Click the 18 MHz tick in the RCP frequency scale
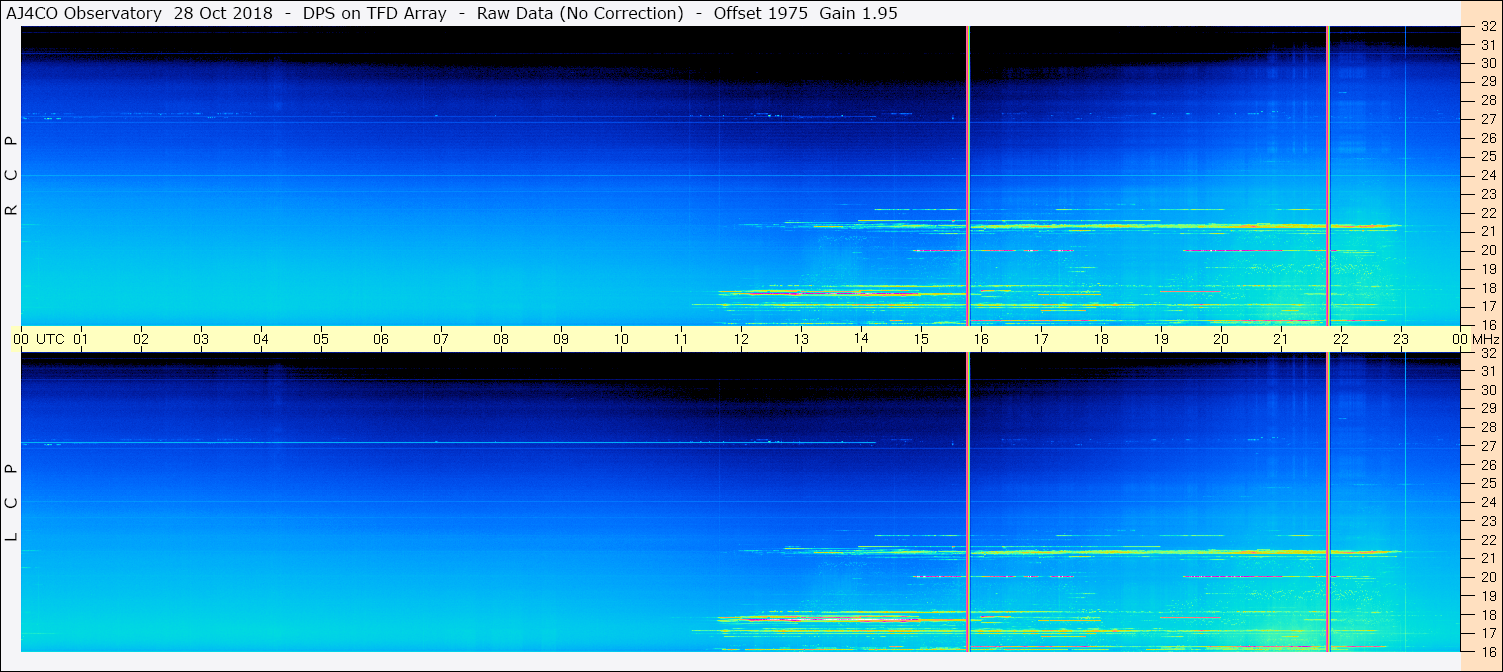1503x672 pixels. [1488, 288]
